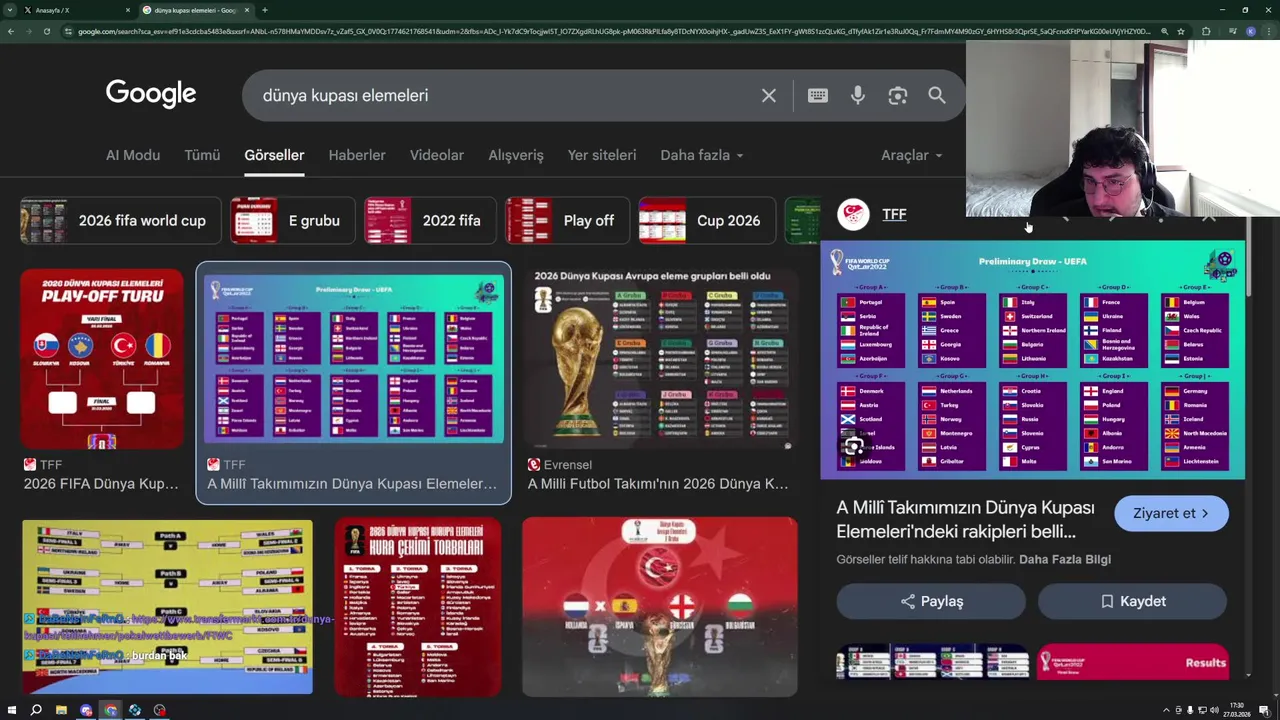Expand the Araçlar tools dropdown

911,155
